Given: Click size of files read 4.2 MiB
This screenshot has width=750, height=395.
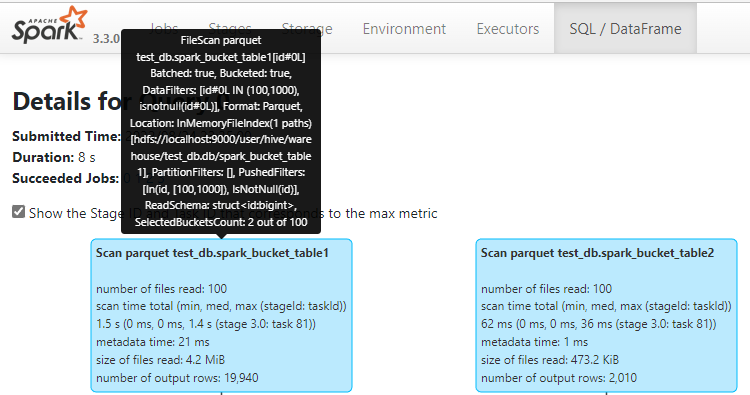Looking at the screenshot, I should click(160, 360).
